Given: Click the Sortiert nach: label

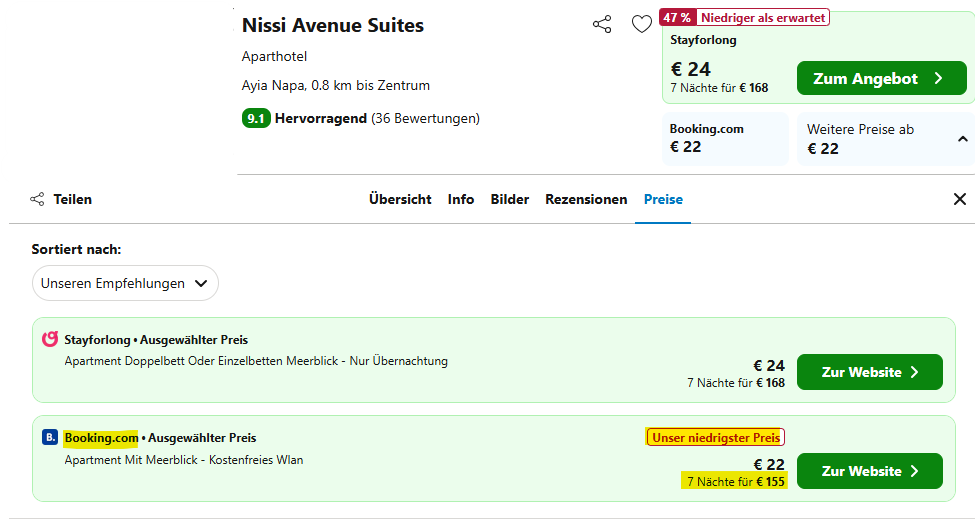Looking at the screenshot, I should click(x=76, y=249).
